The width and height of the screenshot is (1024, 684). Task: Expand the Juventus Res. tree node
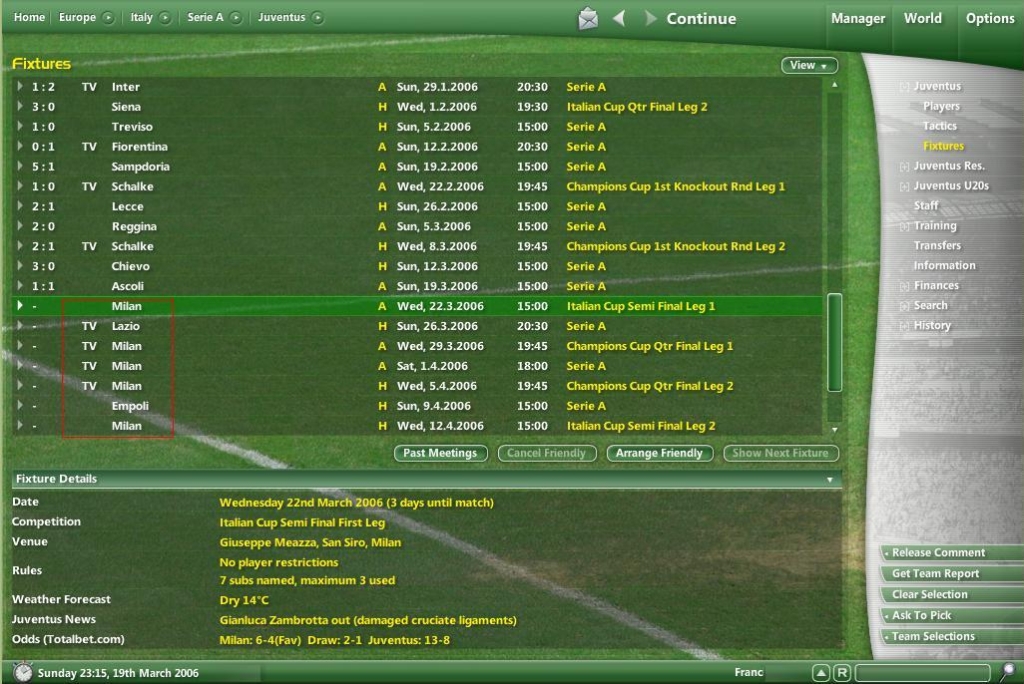(x=904, y=167)
